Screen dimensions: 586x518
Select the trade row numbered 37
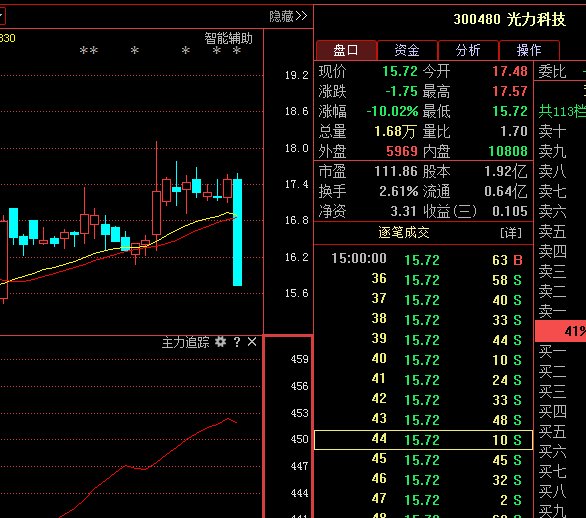423,299
